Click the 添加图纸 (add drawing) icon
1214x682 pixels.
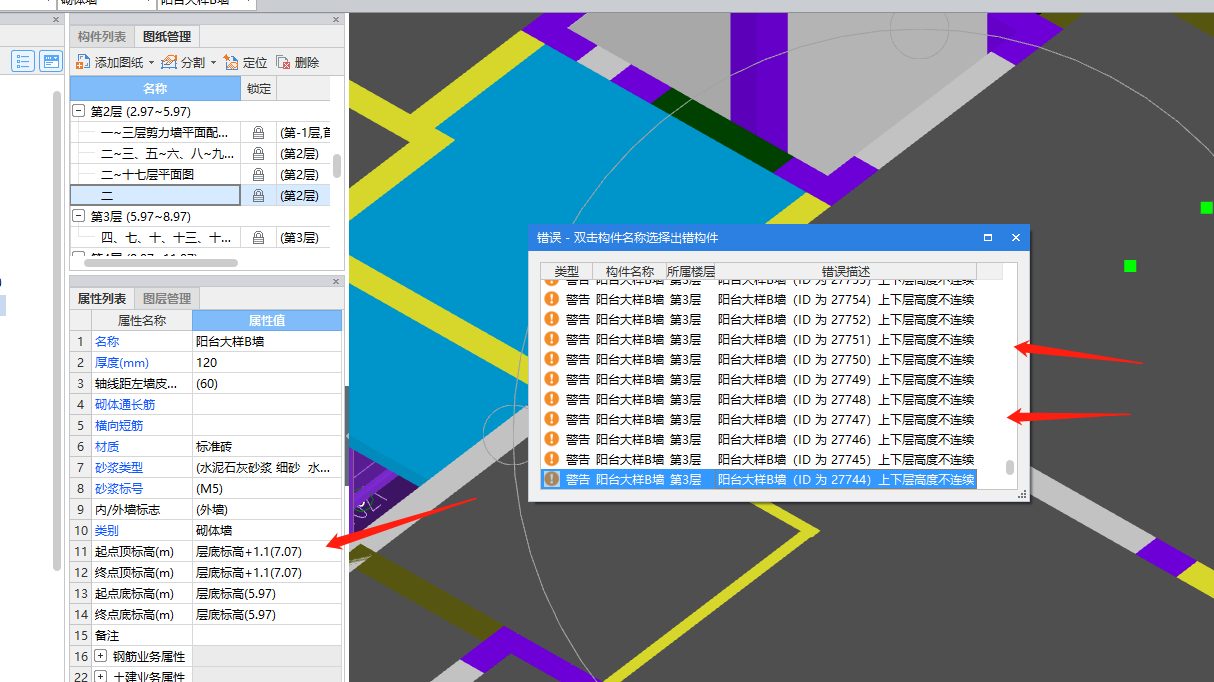tap(83, 62)
